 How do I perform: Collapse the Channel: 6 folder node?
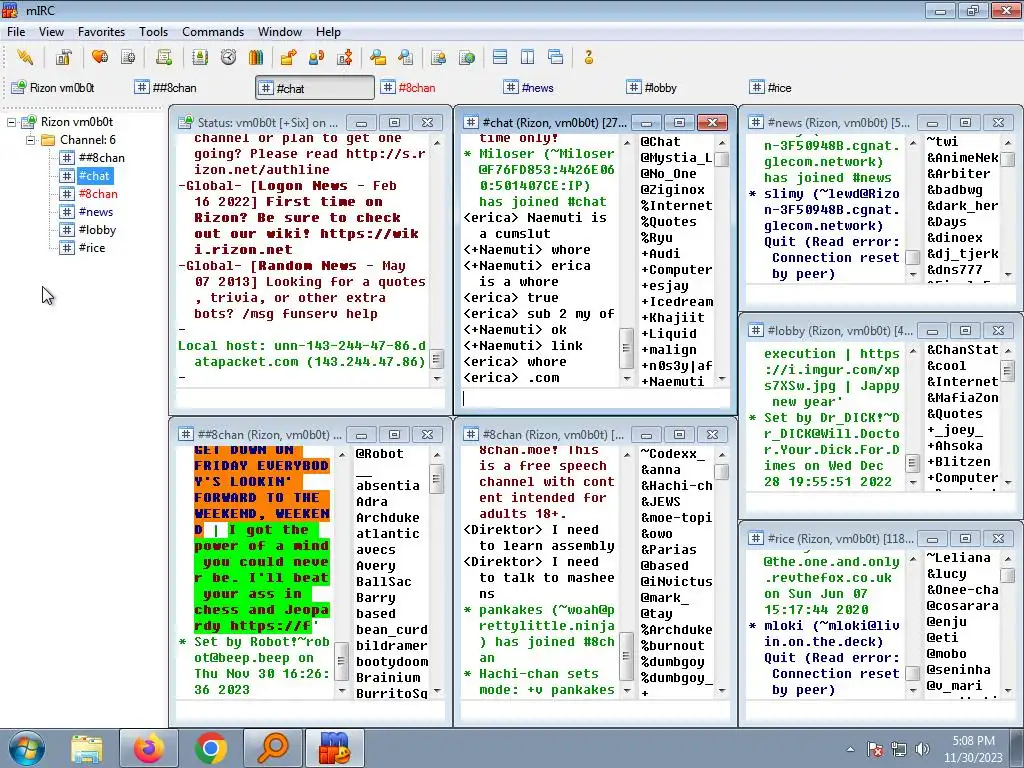[x=30, y=140]
